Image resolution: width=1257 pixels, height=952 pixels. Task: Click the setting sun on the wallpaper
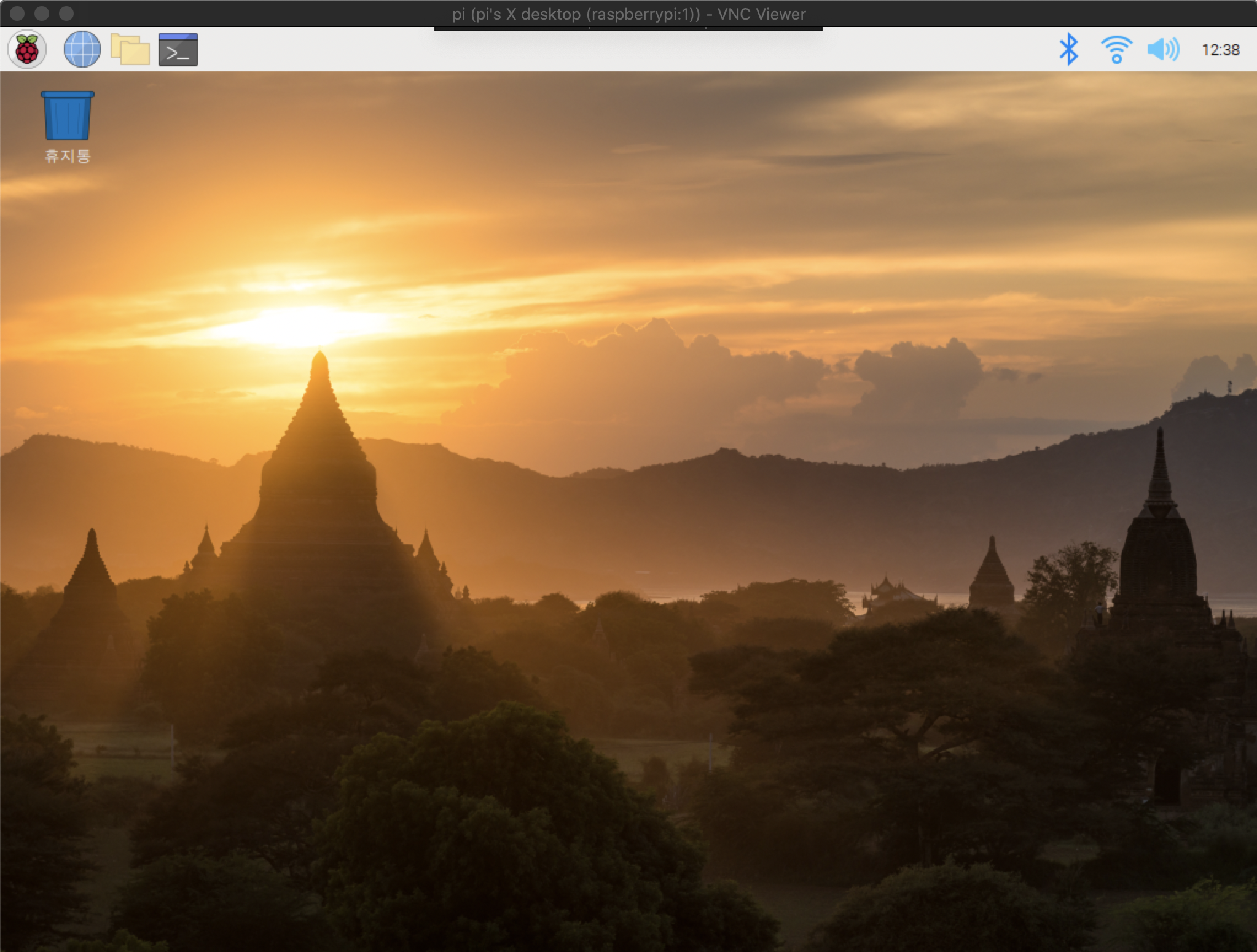pos(301,326)
